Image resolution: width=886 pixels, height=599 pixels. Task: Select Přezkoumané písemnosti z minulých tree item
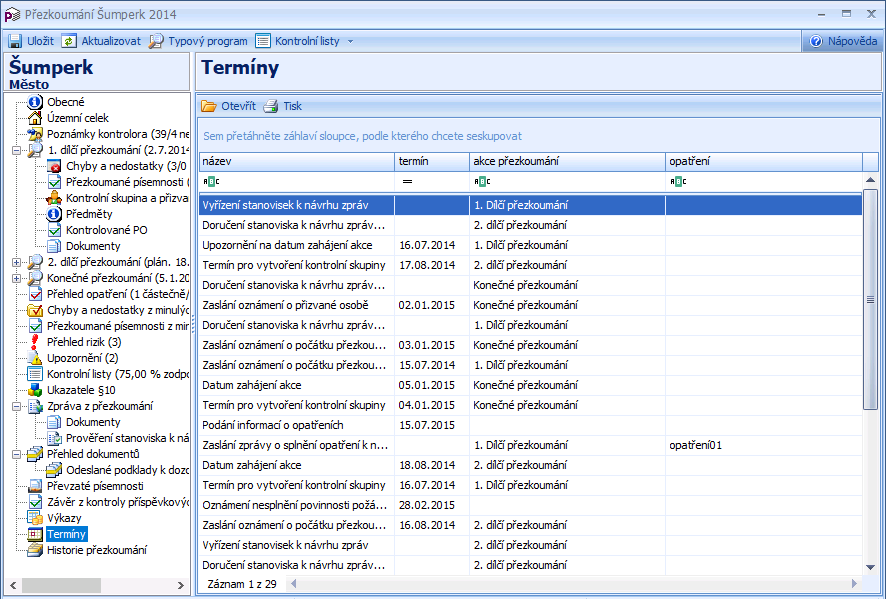(x=118, y=326)
